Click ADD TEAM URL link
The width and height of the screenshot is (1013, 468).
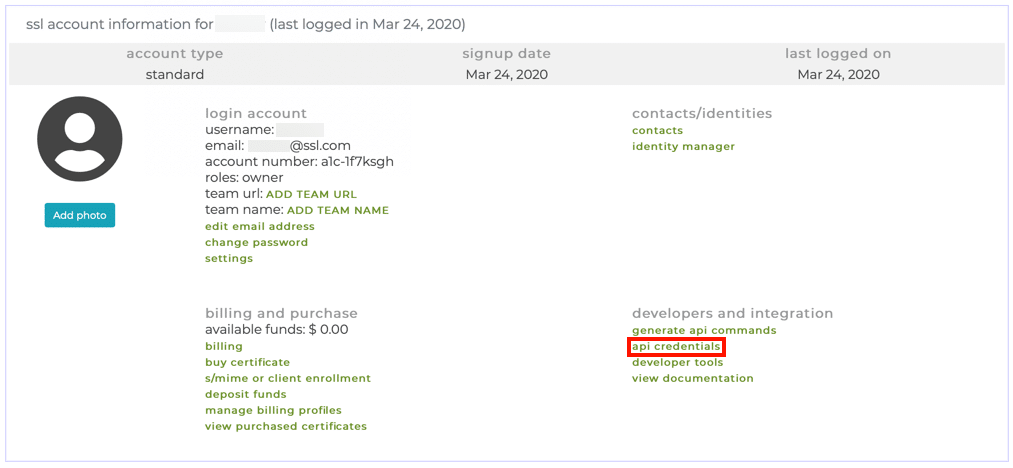311,194
